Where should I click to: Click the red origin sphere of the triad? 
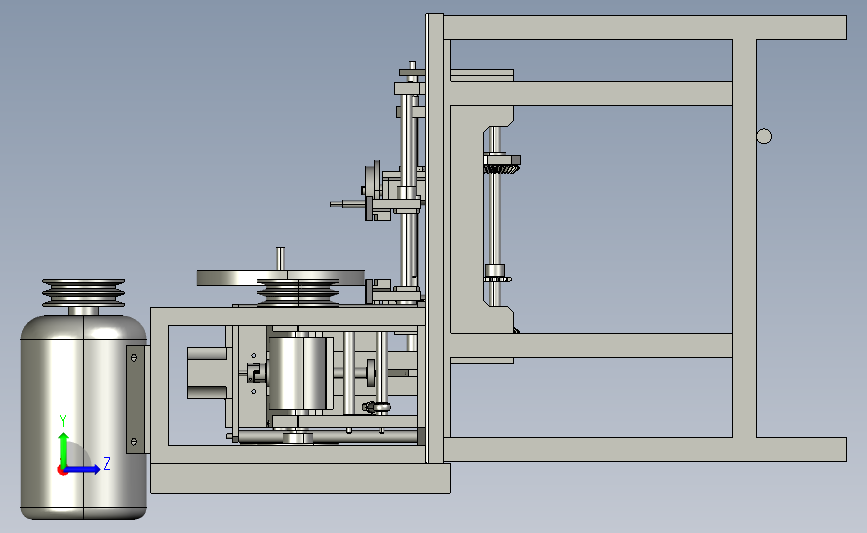point(62,471)
